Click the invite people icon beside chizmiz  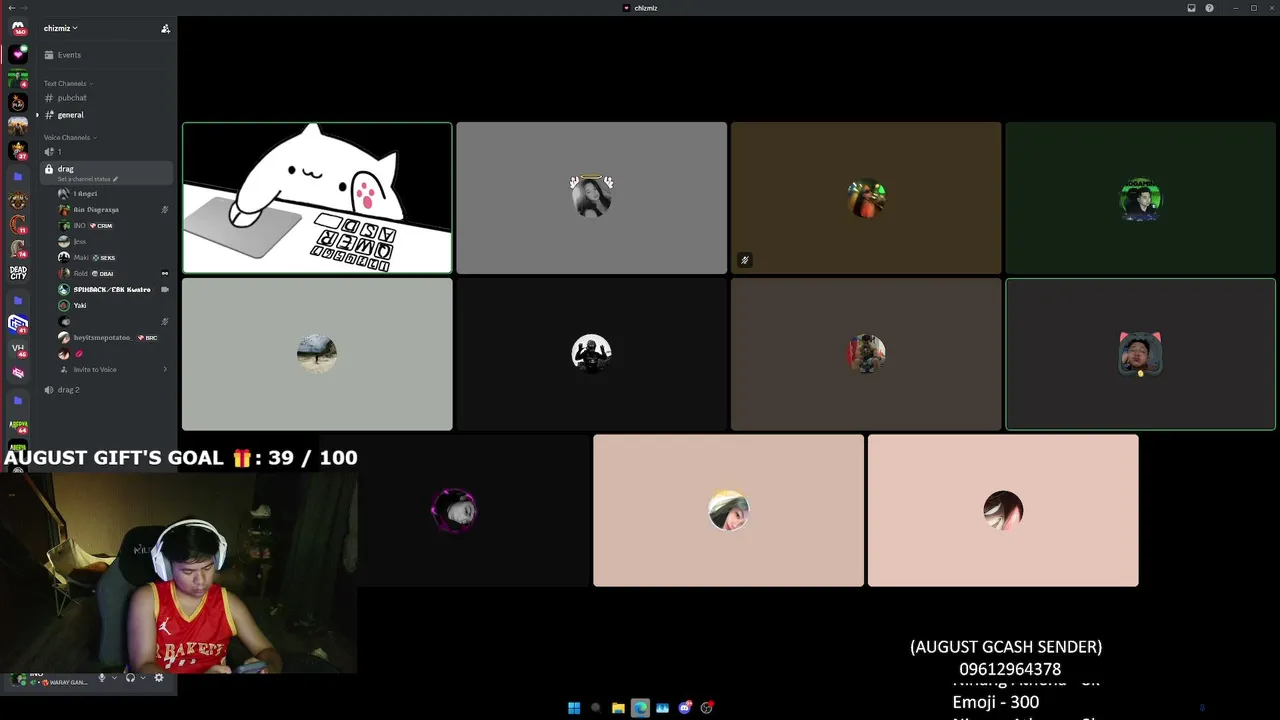coord(165,29)
